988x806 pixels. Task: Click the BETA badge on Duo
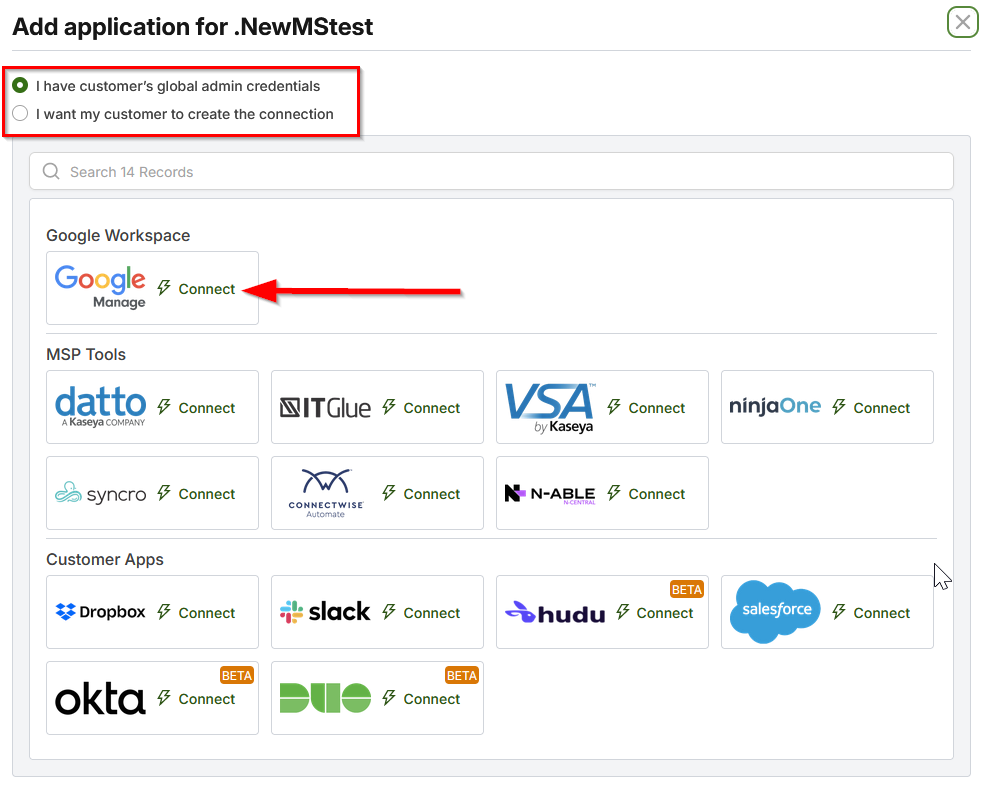coord(462,676)
